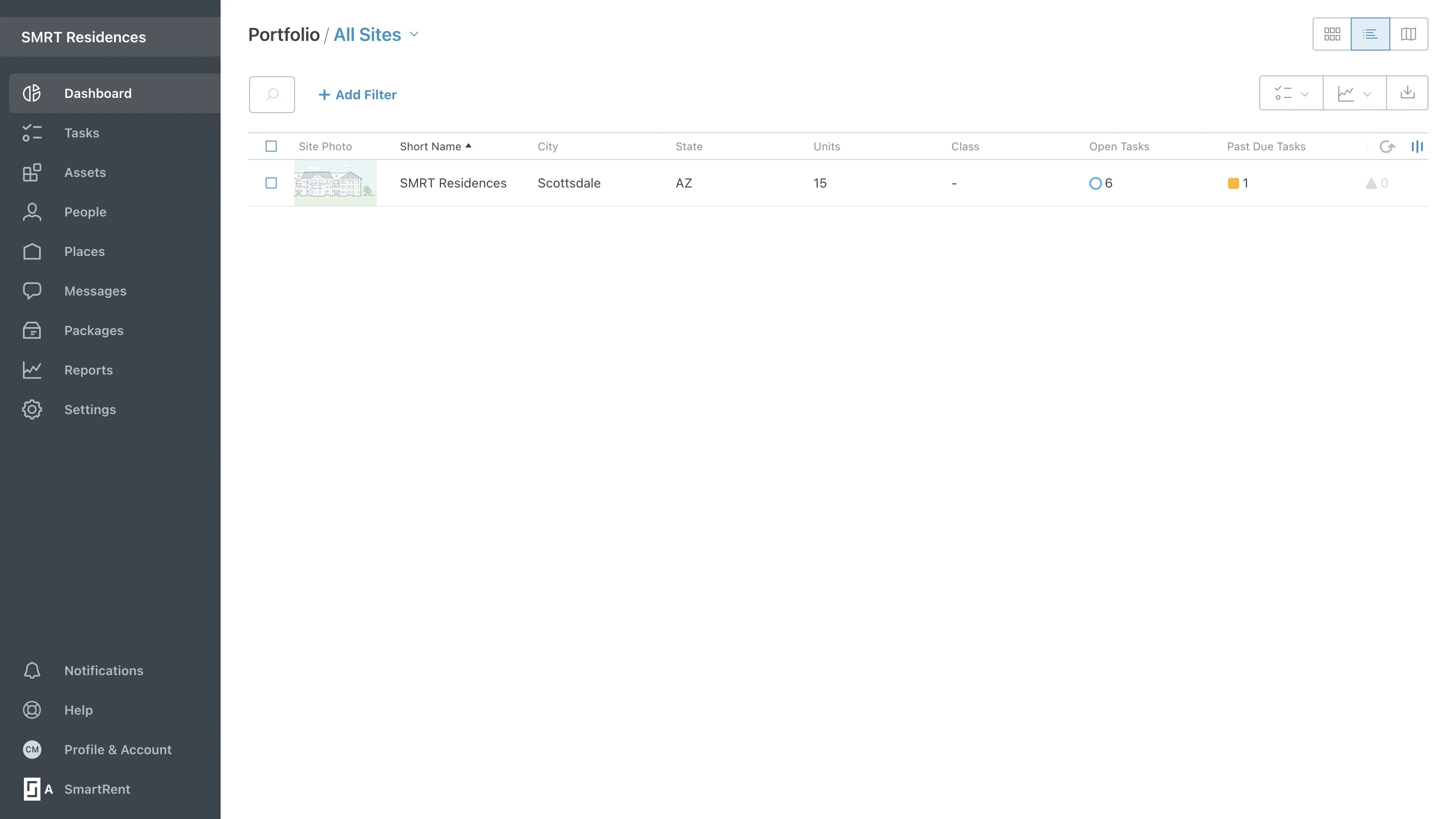Click the reset columns refresh icon
This screenshot has height=819, width=1456.
coord(1387,147)
